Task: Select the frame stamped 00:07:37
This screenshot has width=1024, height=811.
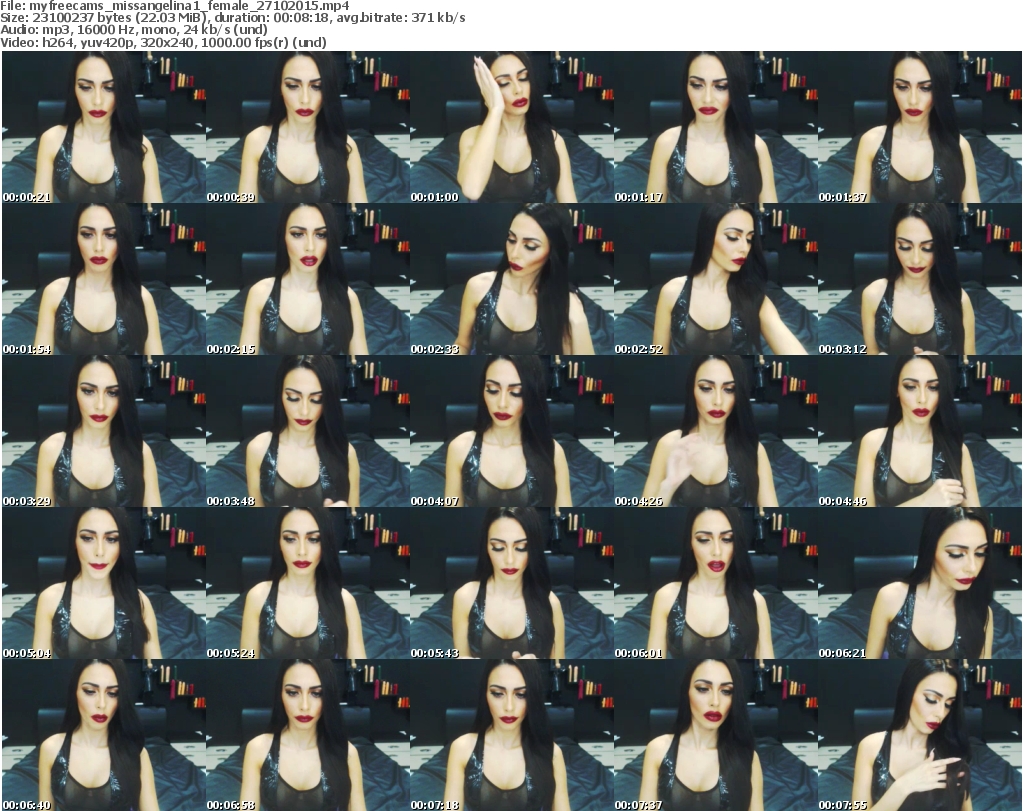Action: [x=716, y=735]
